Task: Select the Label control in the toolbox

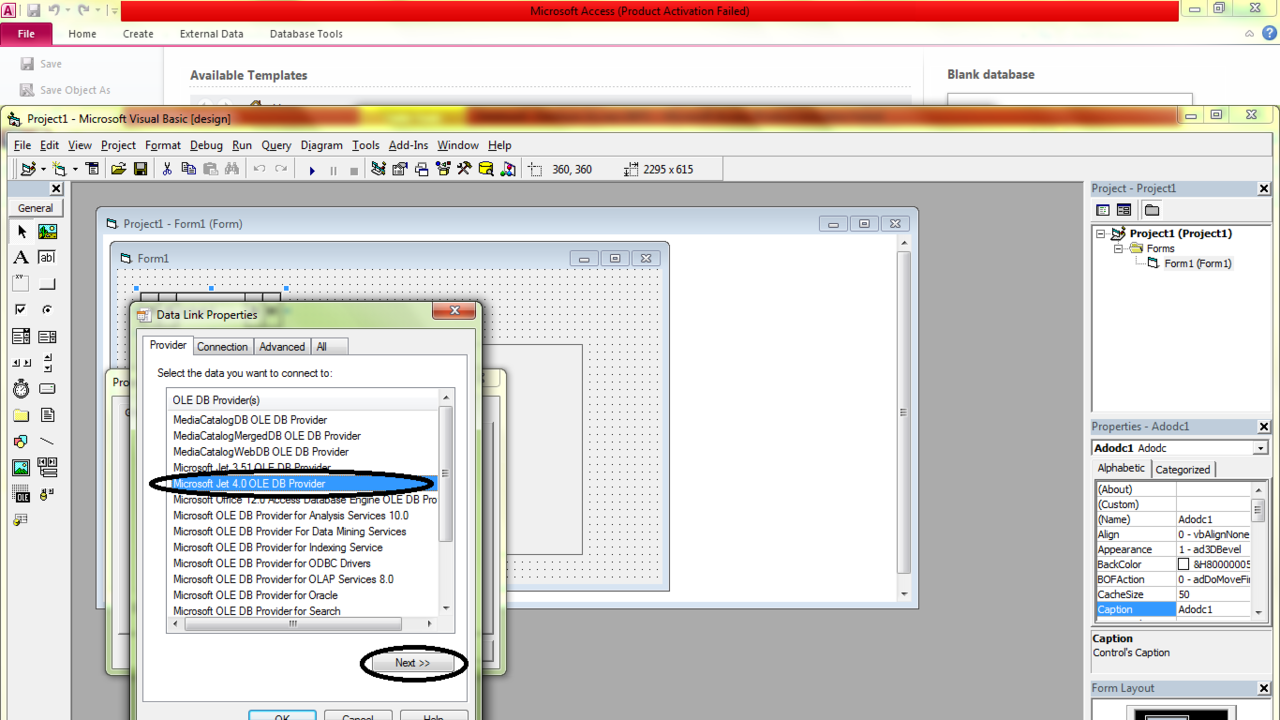Action: [x=21, y=257]
